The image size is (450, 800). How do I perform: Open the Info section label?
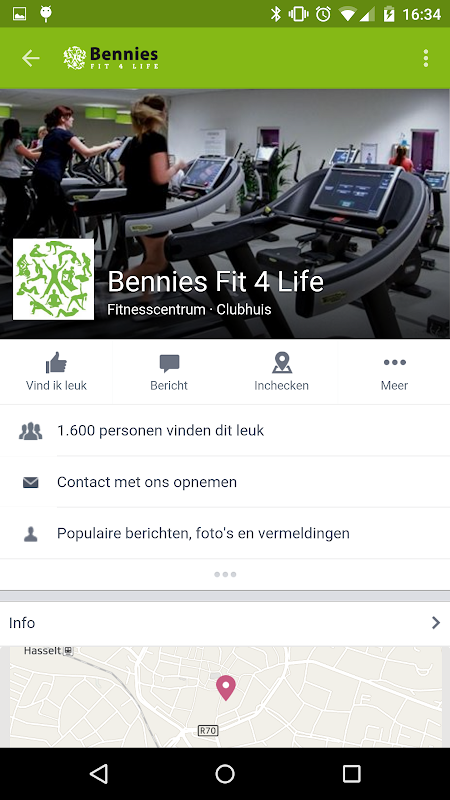22,623
